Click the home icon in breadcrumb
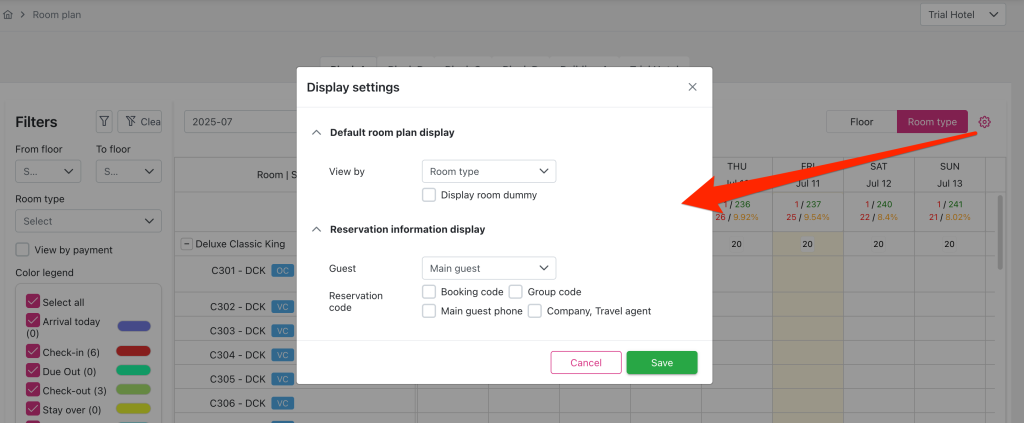Image resolution: width=1024 pixels, height=423 pixels. click(8, 15)
